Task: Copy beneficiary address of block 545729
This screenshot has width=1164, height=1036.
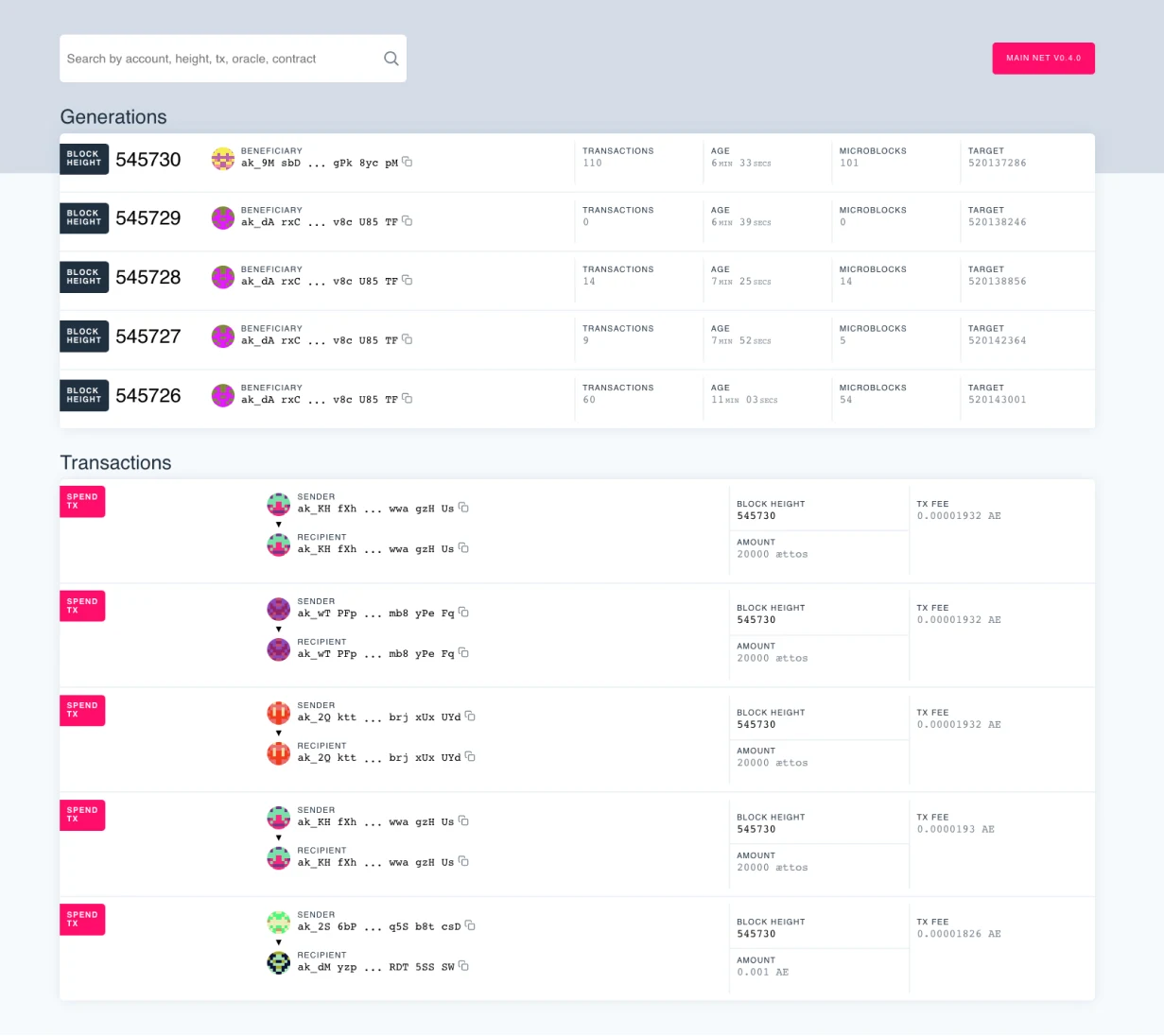Action: coord(408,221)
